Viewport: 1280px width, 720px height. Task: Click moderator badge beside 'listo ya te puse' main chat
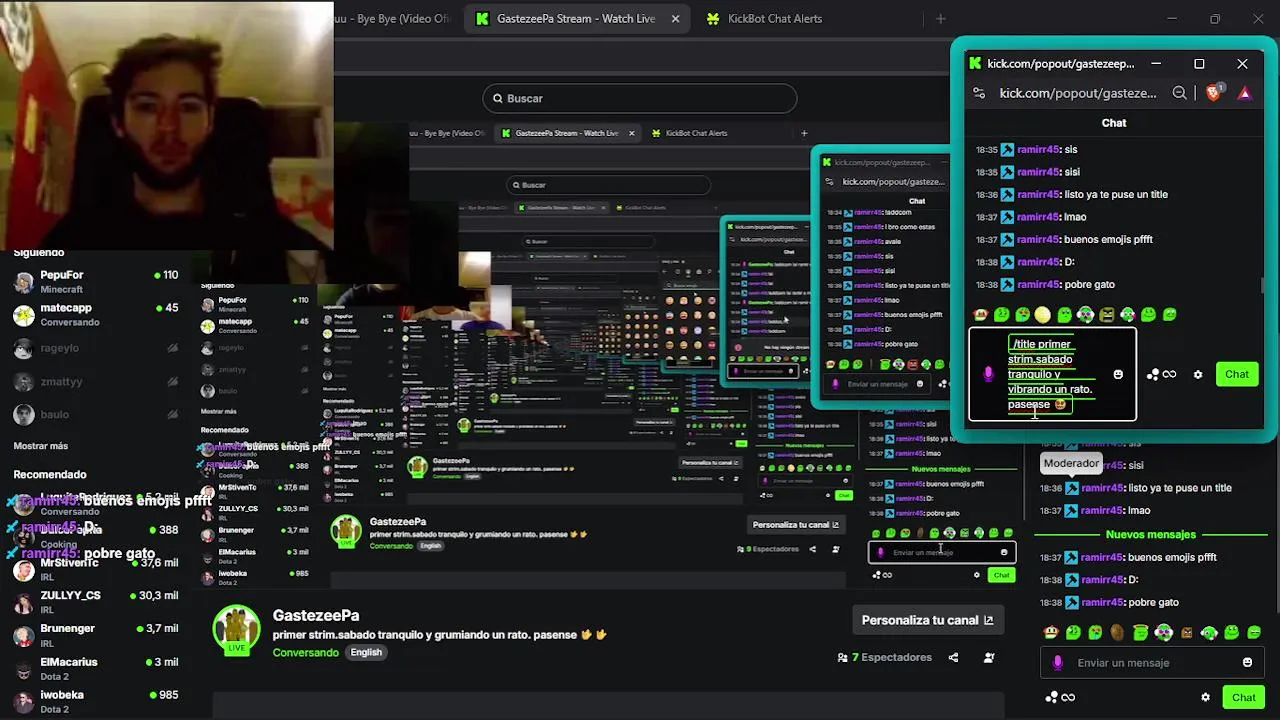(1072, 488)
